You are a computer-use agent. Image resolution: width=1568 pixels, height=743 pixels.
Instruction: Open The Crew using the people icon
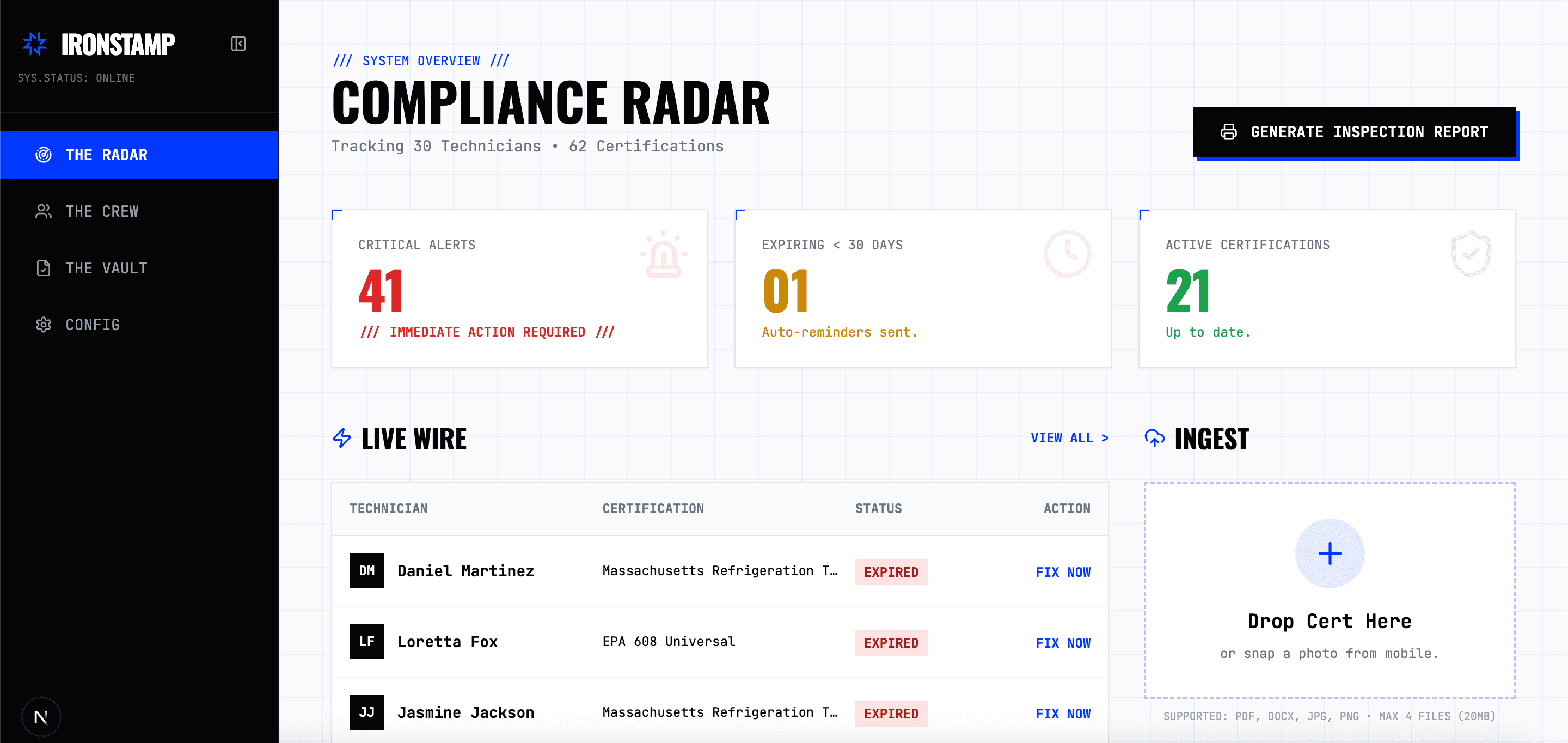click(43, 211)
